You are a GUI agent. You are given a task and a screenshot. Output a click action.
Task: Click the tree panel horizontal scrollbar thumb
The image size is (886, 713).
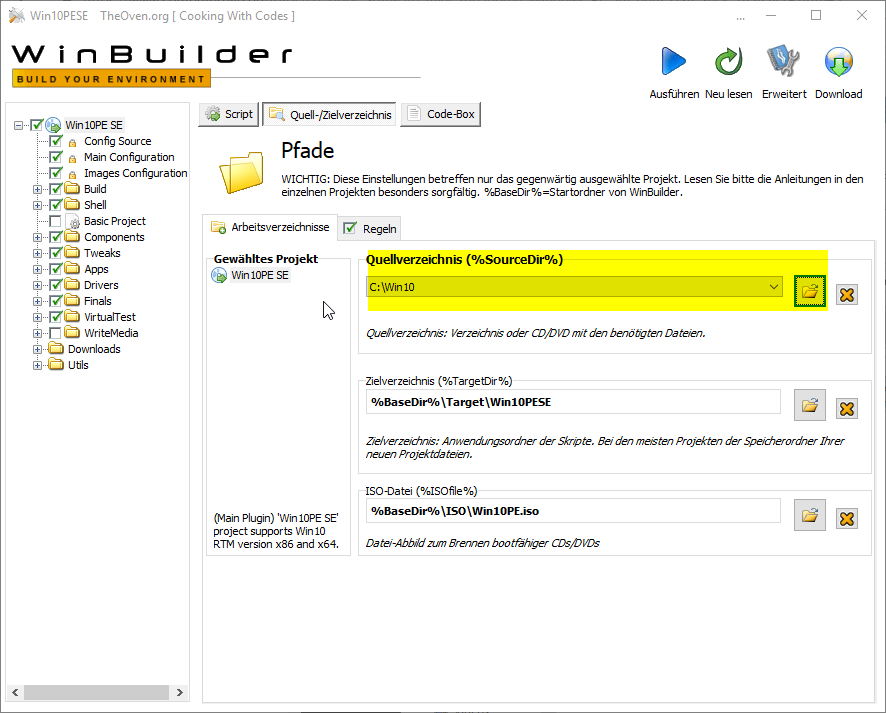(96, 692)
